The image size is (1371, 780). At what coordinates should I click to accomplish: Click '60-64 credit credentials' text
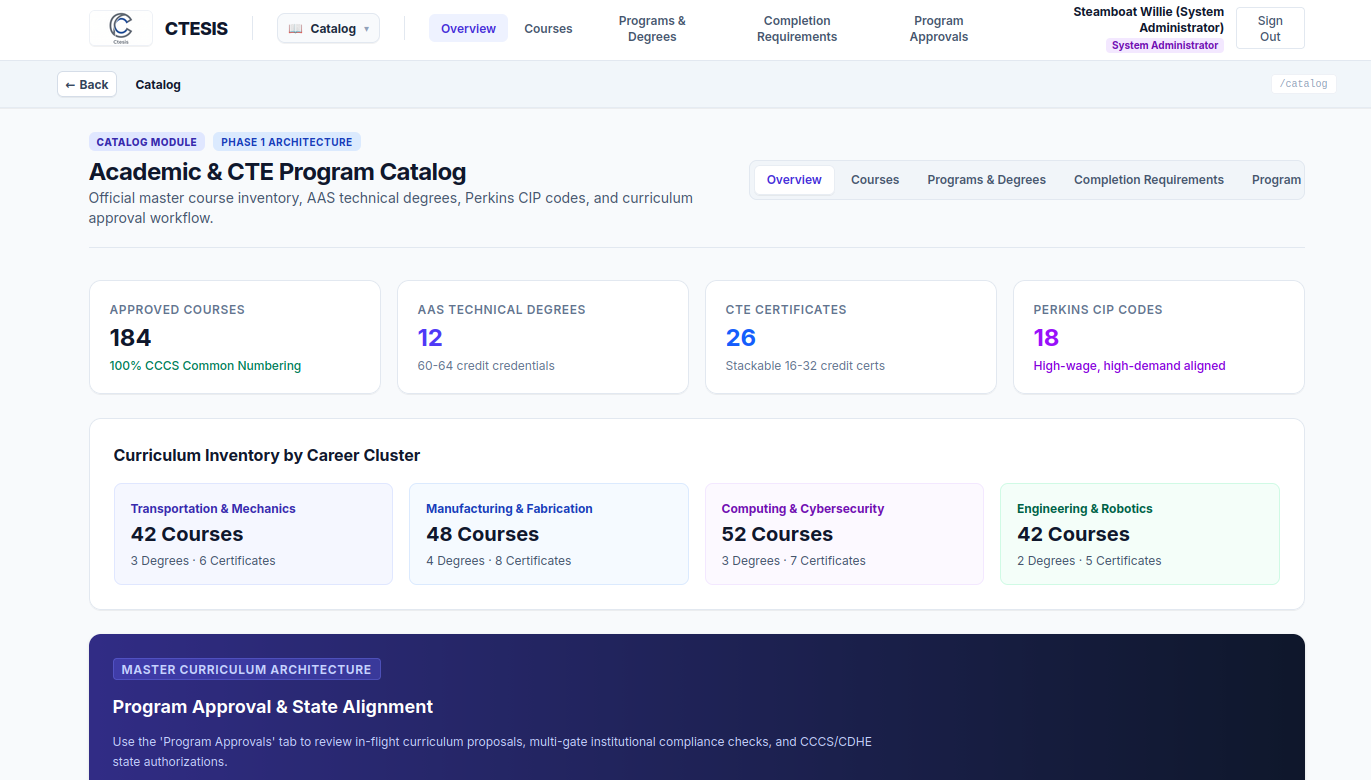[x=486, y=366]
